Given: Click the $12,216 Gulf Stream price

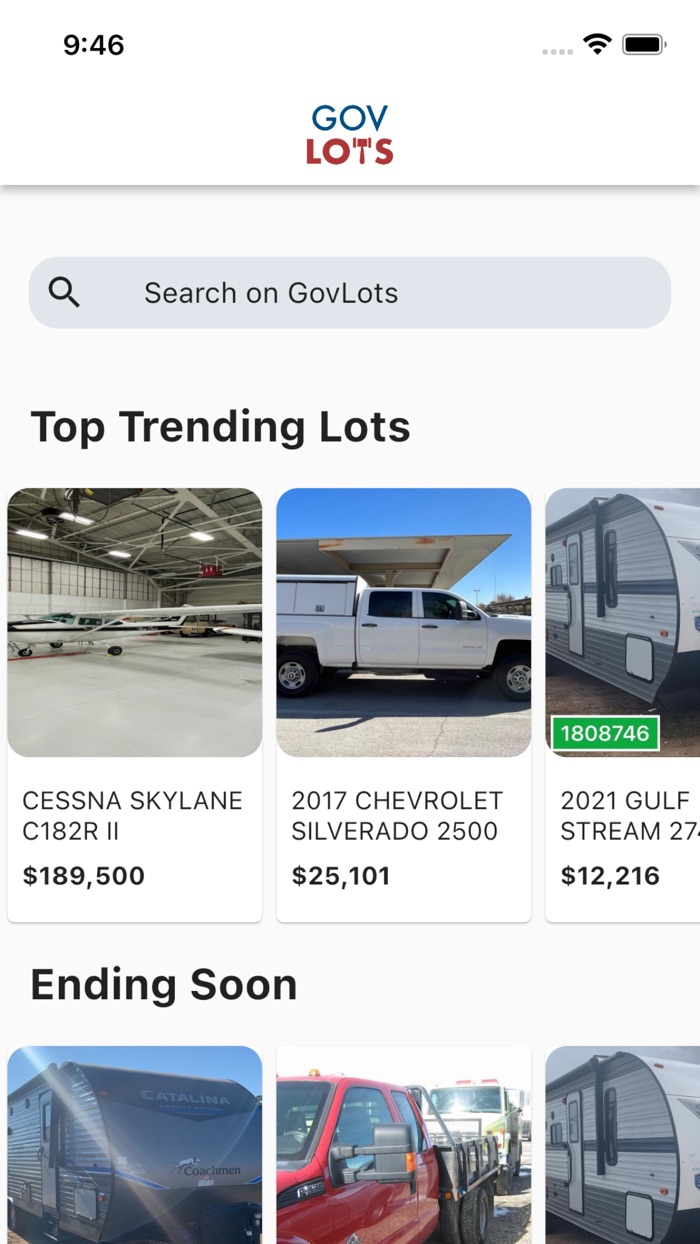Looking at the screenshot, I should [610, 875].
